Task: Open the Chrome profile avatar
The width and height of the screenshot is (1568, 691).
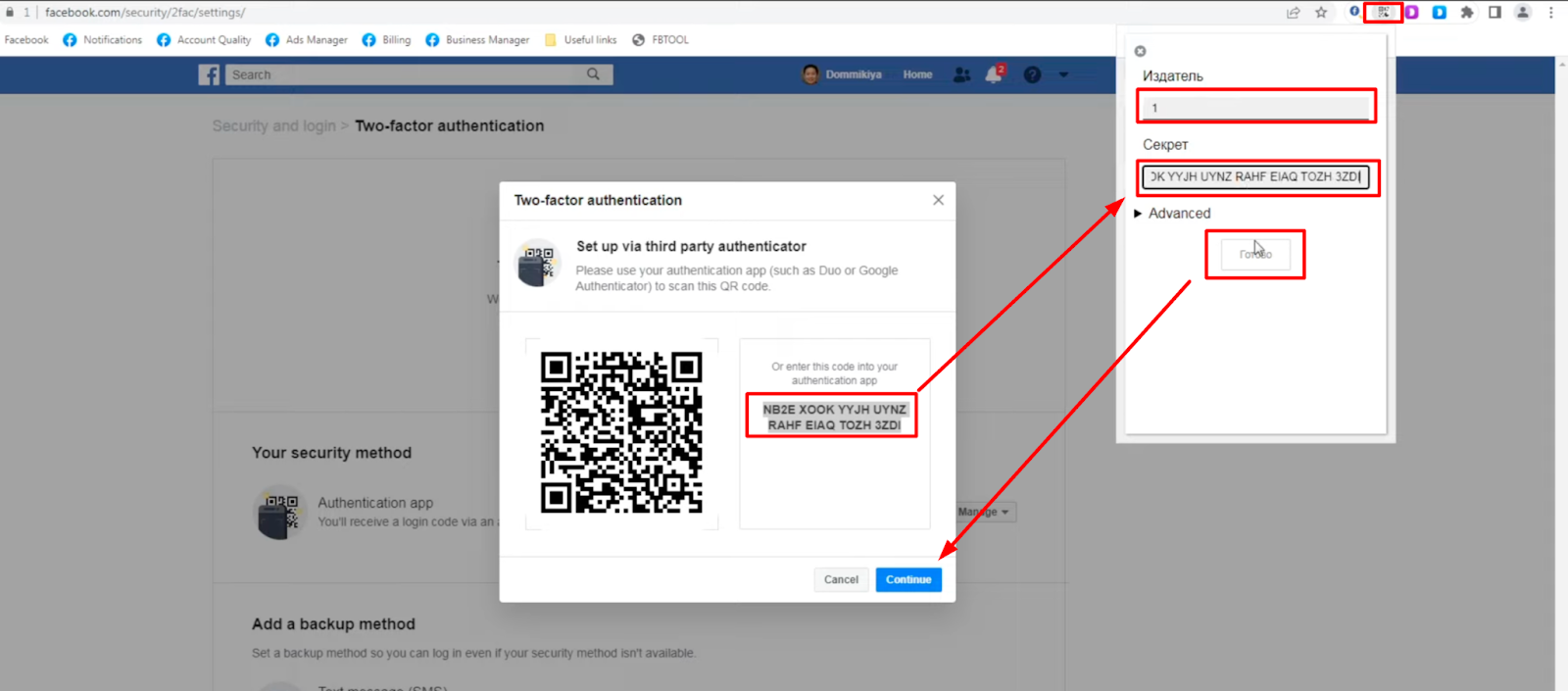Action: point(1522,13)
